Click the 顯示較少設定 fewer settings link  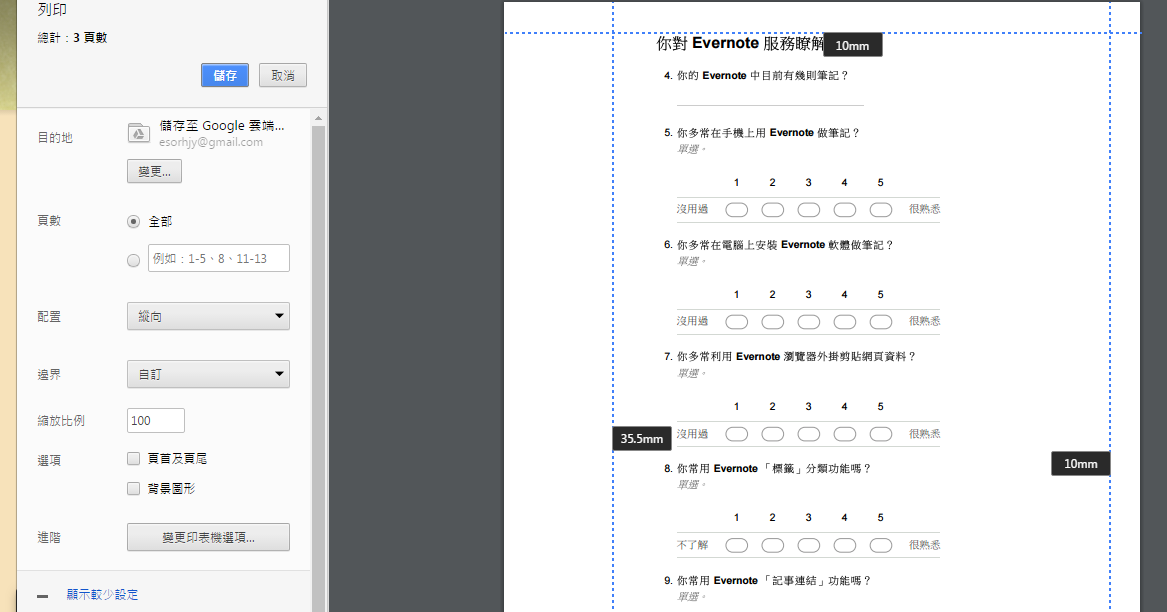point(102,594)
